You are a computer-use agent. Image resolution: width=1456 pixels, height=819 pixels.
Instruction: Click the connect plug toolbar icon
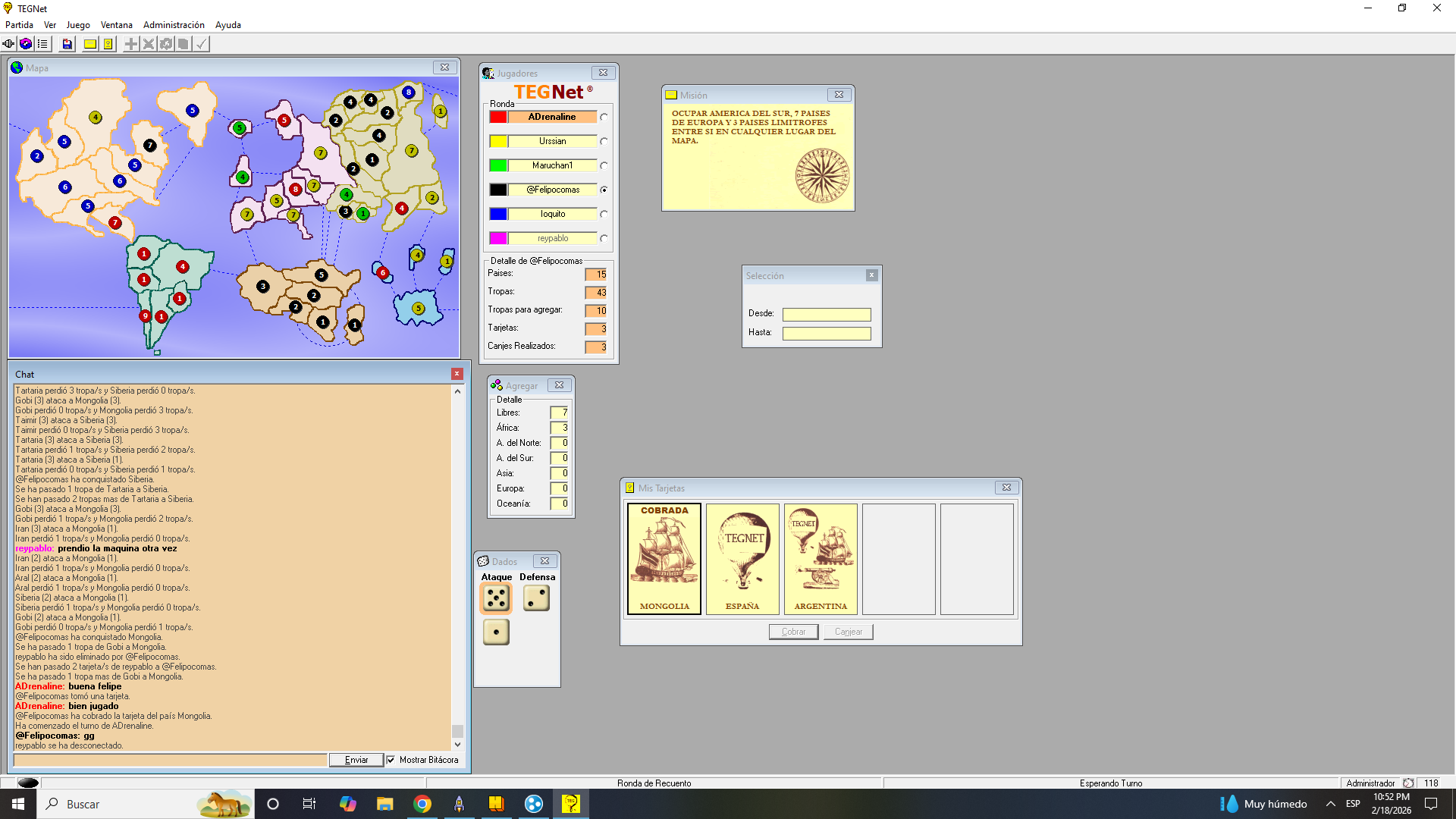[8, 44]
